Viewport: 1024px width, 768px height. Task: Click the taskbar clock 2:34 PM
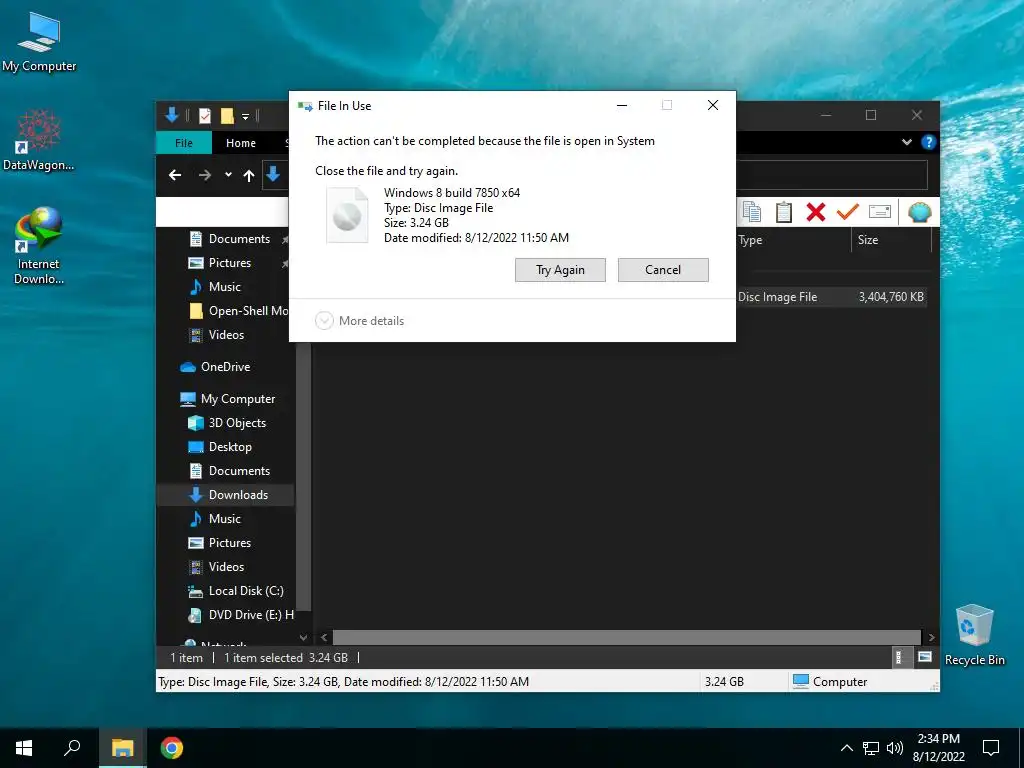[x=938, y=739]
